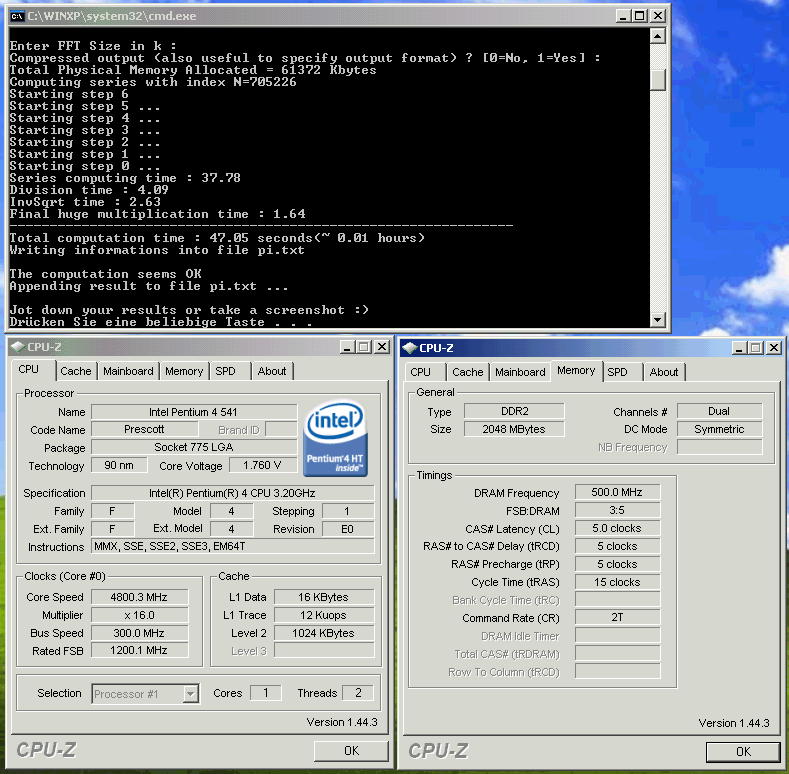Viewport: 789px width, 774px height.
Task: Click OK button in left CPU-Z window
Action: coord(351,751)
